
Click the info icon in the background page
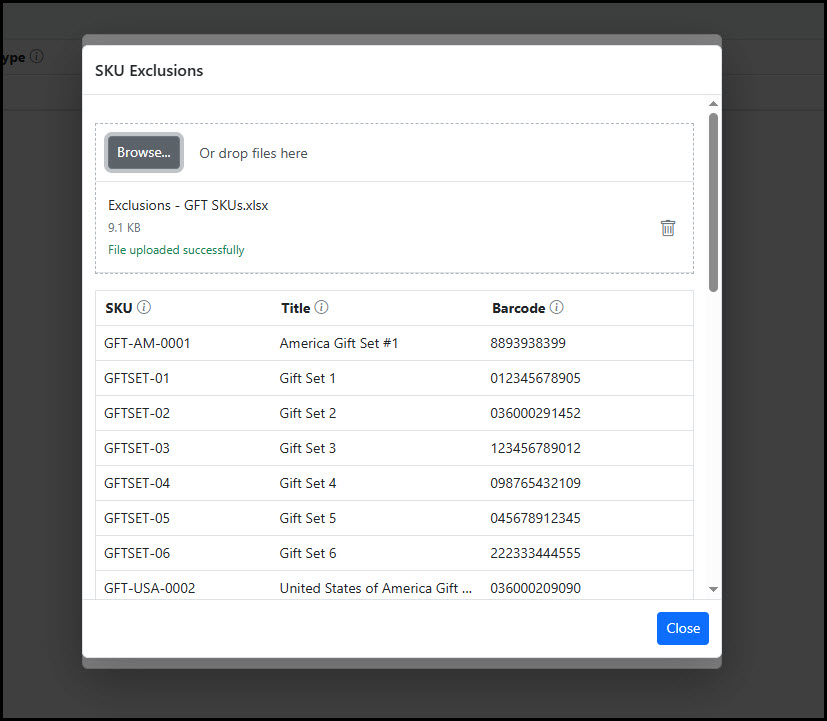(37, 57)
